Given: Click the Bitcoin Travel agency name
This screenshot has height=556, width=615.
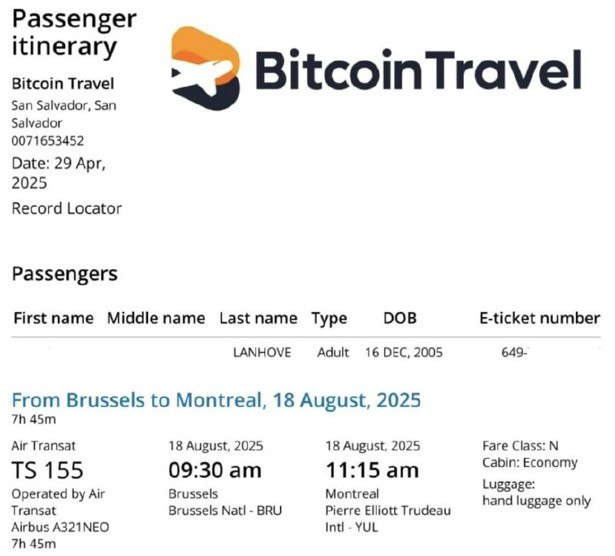Looking at the screenshot, I should coord(63,84).
